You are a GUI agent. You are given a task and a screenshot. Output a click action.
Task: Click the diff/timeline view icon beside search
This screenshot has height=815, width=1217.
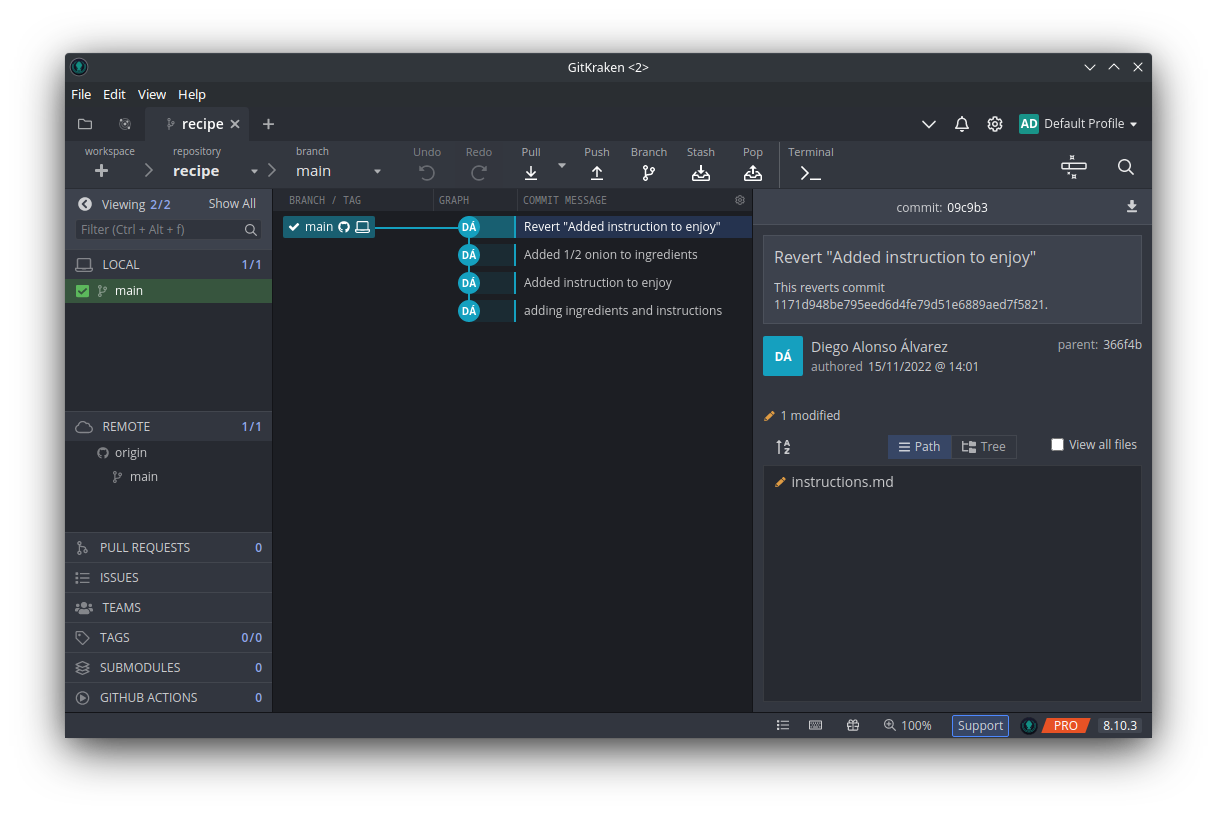[x=1074, y=167]
